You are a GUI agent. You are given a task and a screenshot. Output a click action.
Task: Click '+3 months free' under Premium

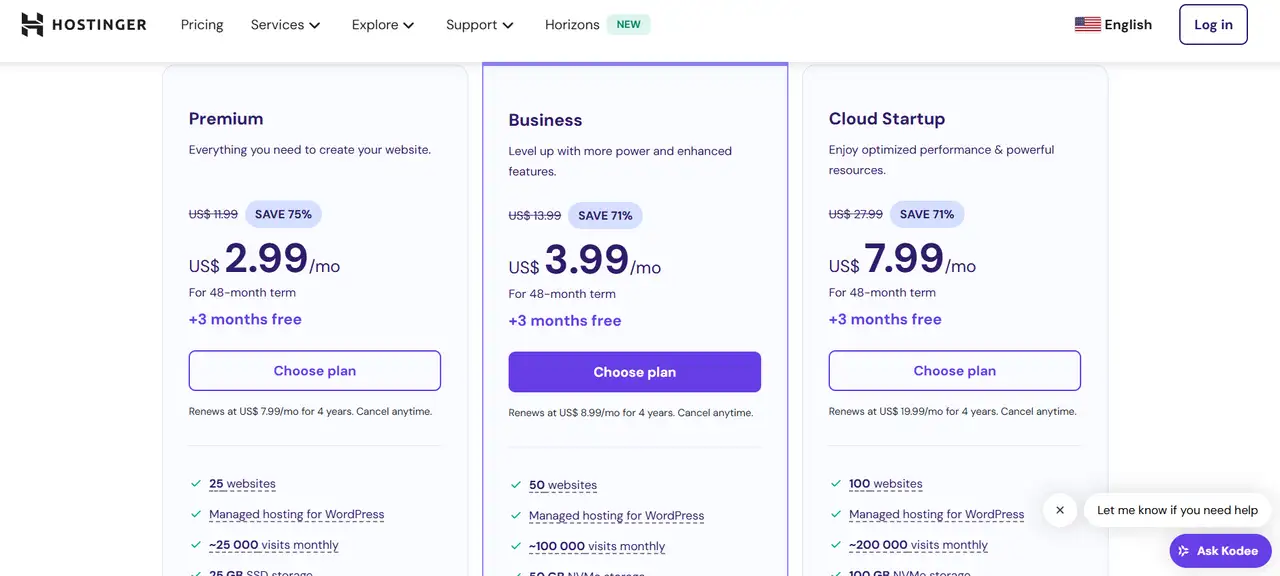[245, 319]
